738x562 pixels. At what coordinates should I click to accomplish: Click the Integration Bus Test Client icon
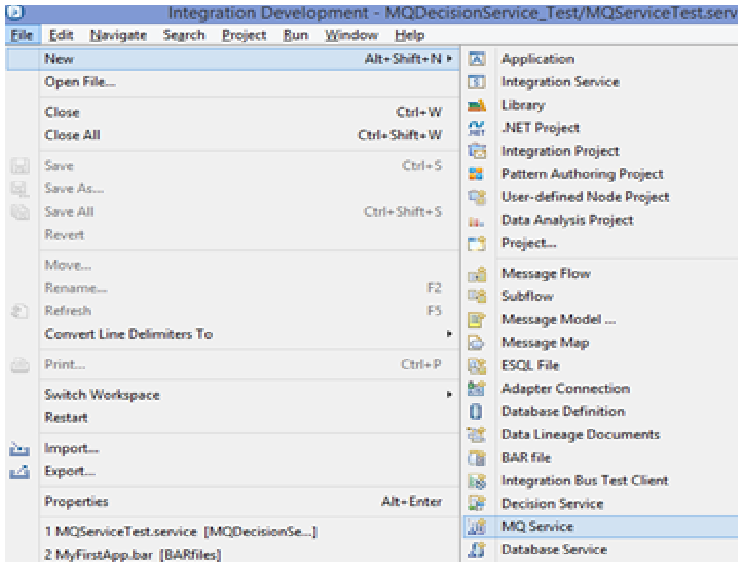477,481
